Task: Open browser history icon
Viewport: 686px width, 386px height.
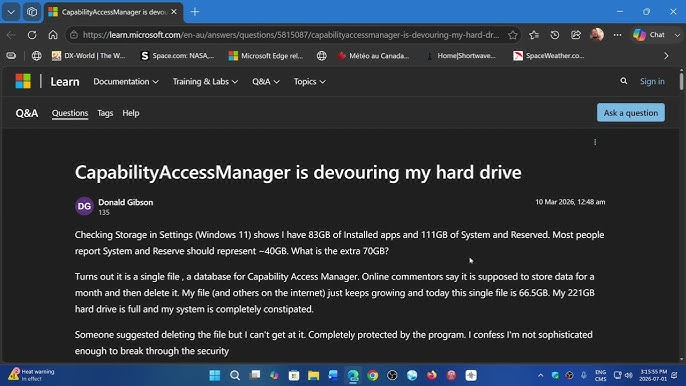Action: pyautogui.click(x=554, y=35)
